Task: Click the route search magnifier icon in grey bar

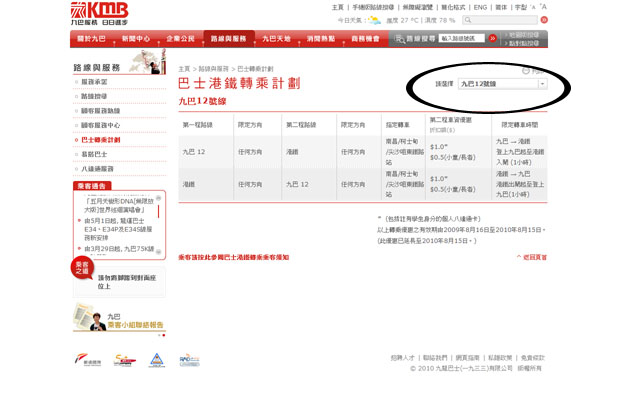Action: [400, 39]
